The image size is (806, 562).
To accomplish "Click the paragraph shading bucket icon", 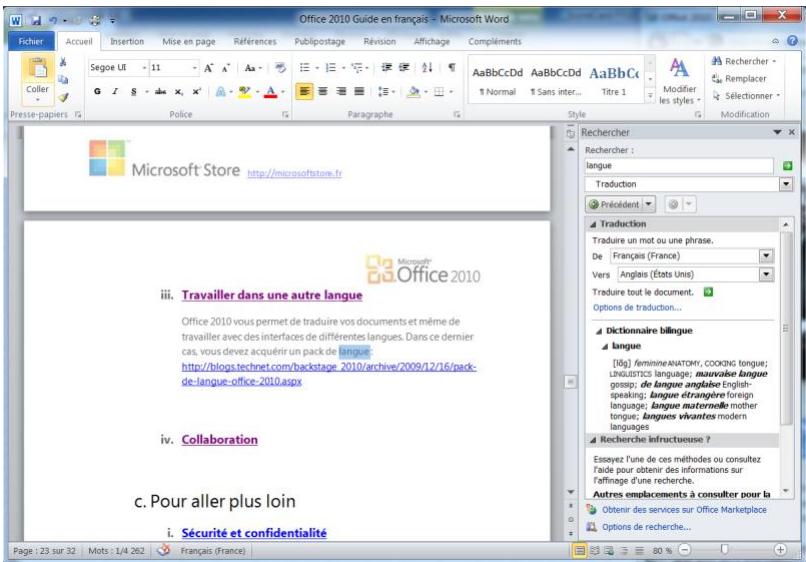I will click(413, 92).
